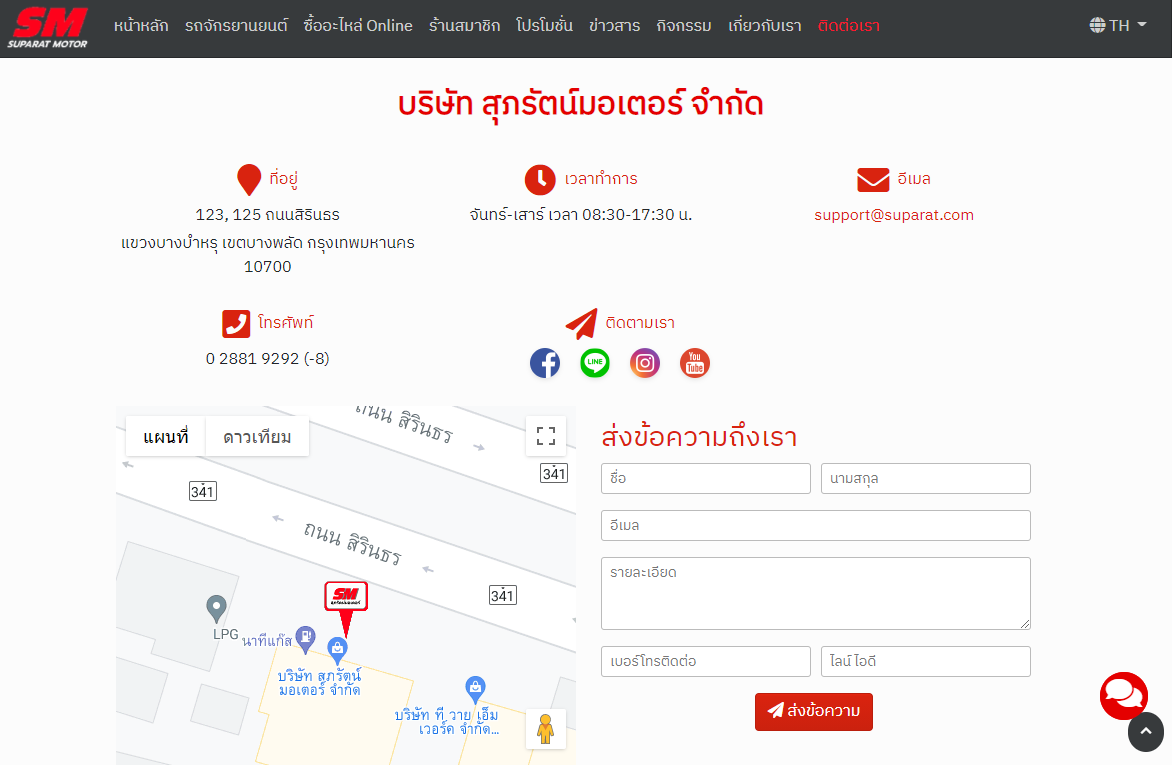
Task: Click the Suparat Motor logo
Action: [x=48, y=27]
